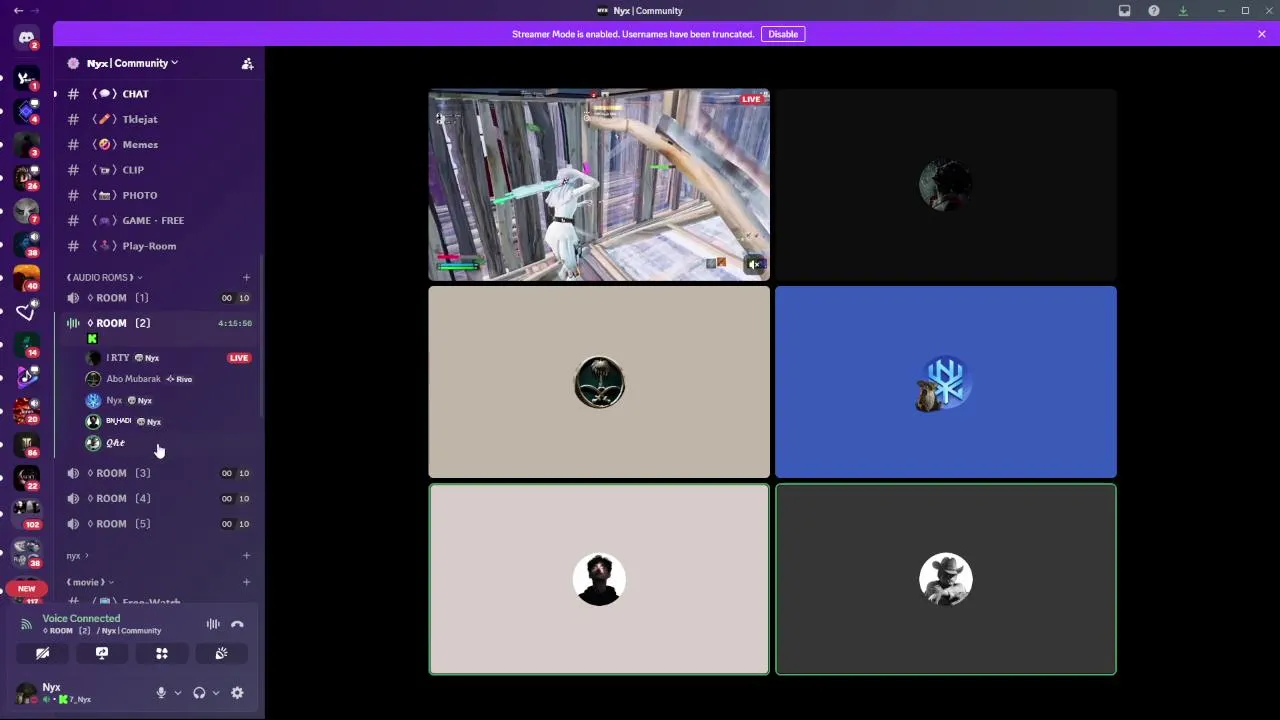This screenshot has width=1280, height=720.
Task: Select user Abo Mubarak in voice list
Action: [x=170, y=379]
